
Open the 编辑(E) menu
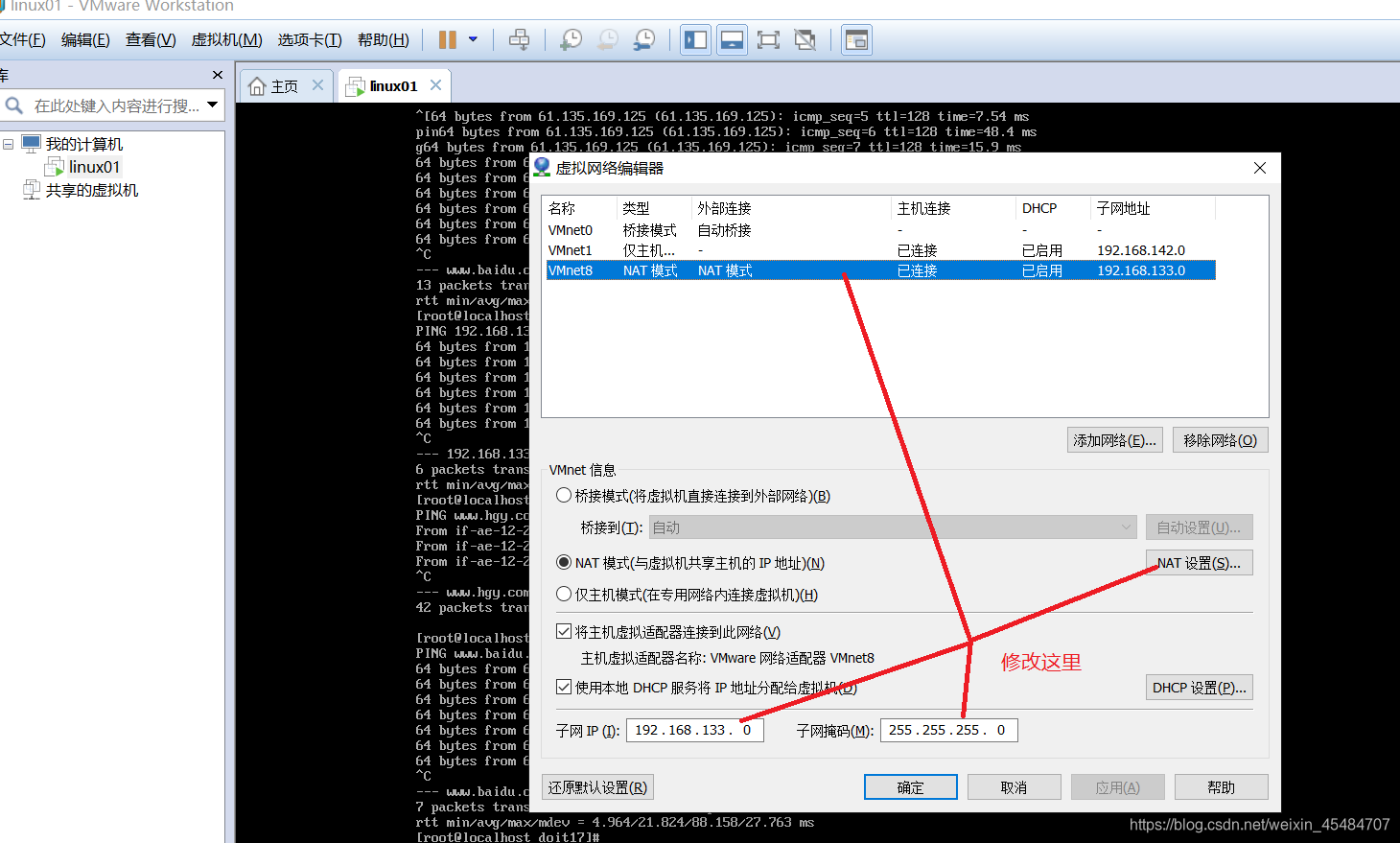(x=85, y=40)
